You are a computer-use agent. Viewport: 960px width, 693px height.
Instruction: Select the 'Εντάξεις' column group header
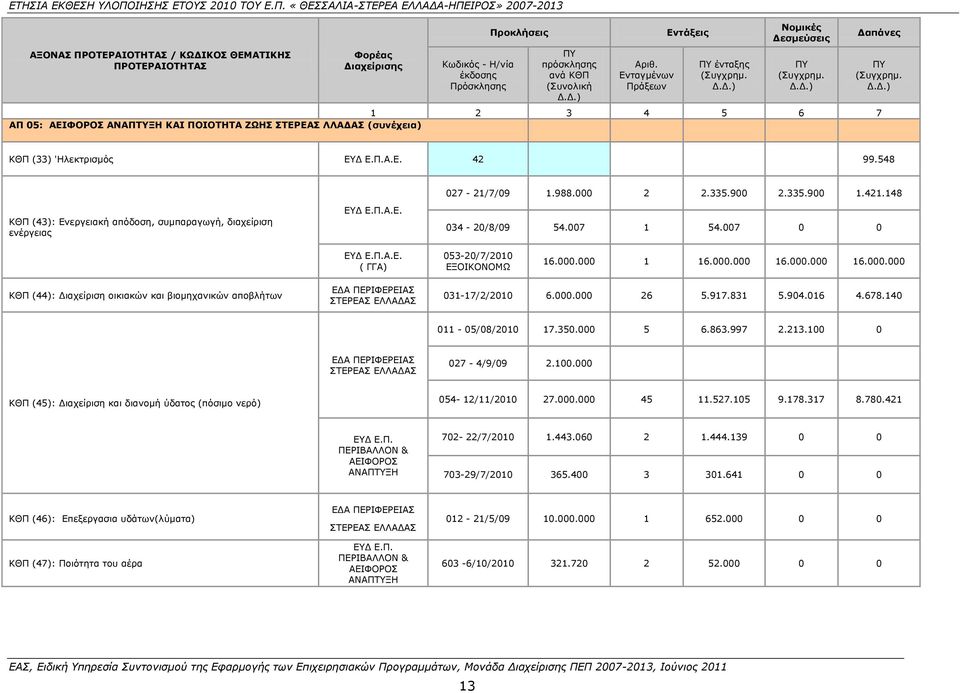(x=688, y=32)
